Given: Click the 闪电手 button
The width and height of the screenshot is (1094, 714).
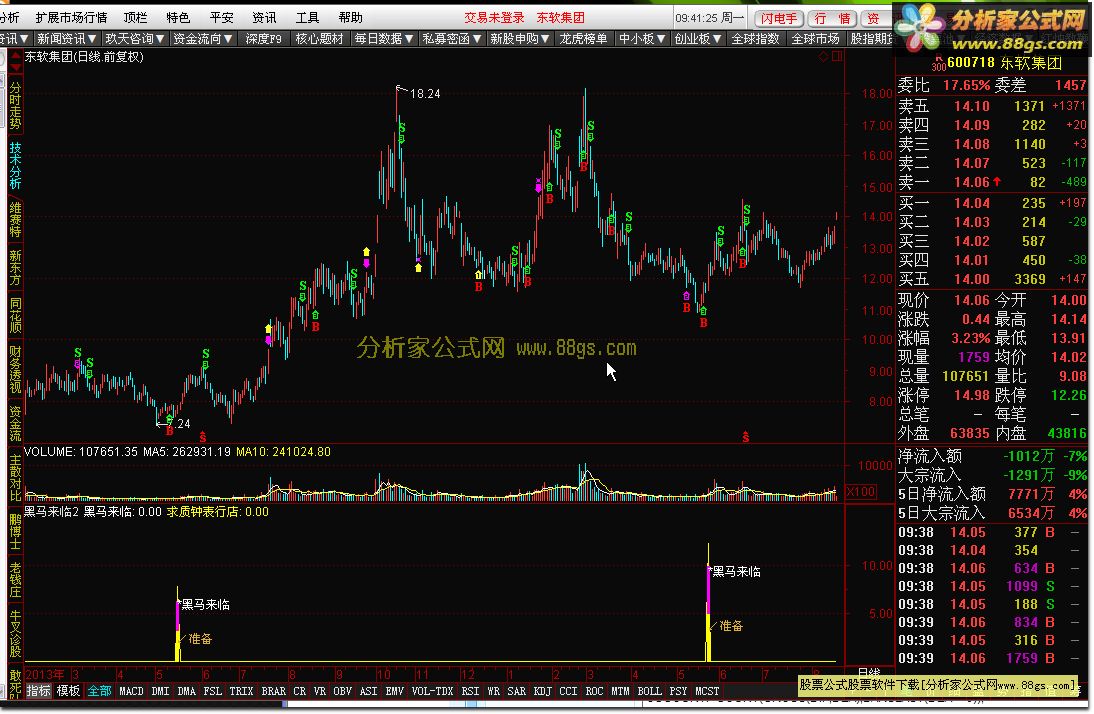Looking at the screenshot, I should 779,18.
